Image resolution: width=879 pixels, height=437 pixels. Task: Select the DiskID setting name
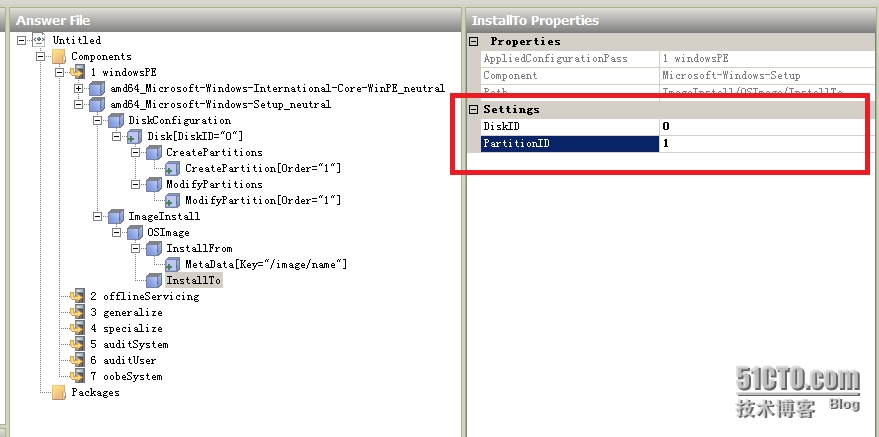pyautogui.click(x=501, y=127)
